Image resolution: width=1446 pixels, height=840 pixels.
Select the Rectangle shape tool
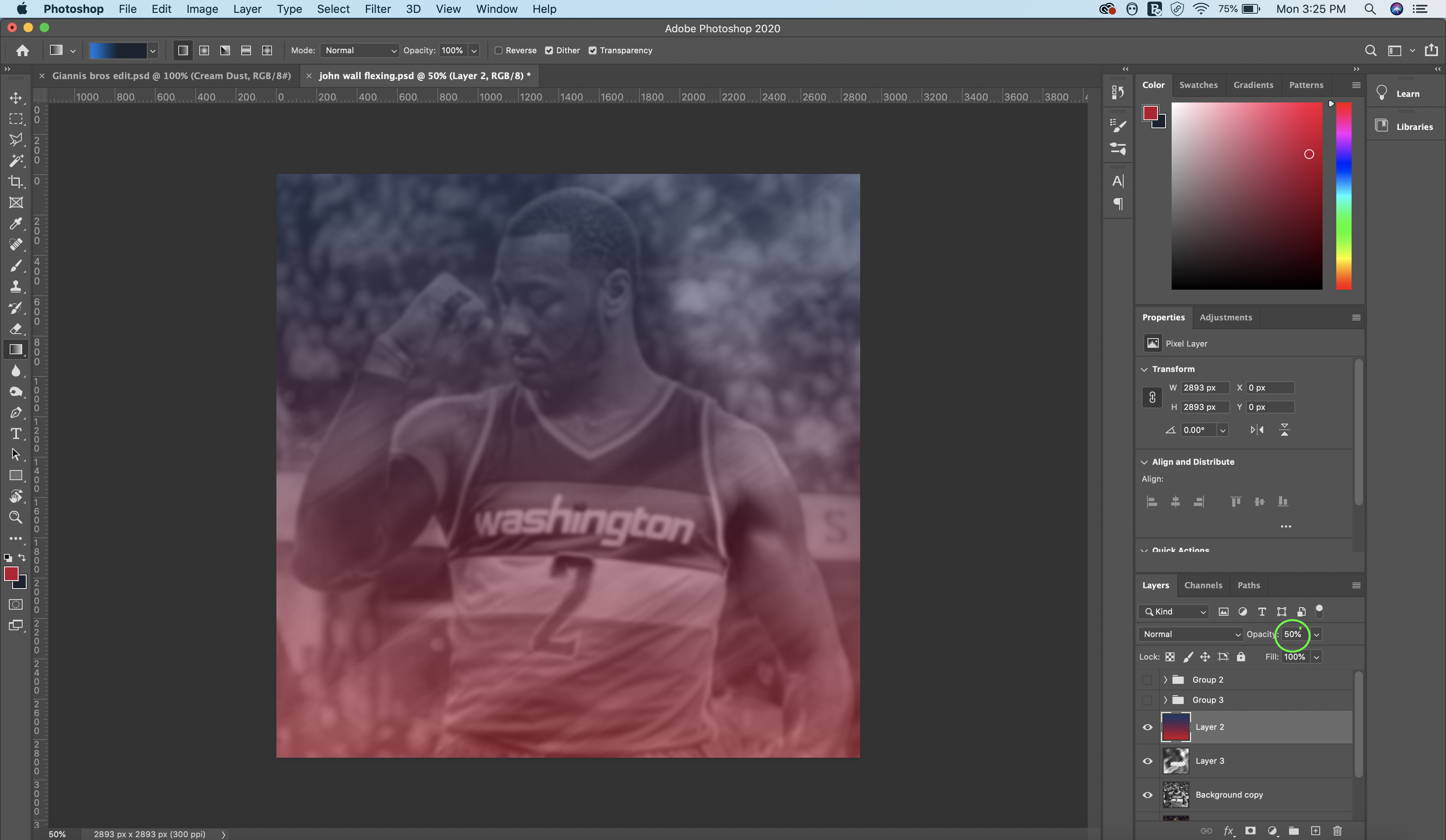tap(16, 476)
